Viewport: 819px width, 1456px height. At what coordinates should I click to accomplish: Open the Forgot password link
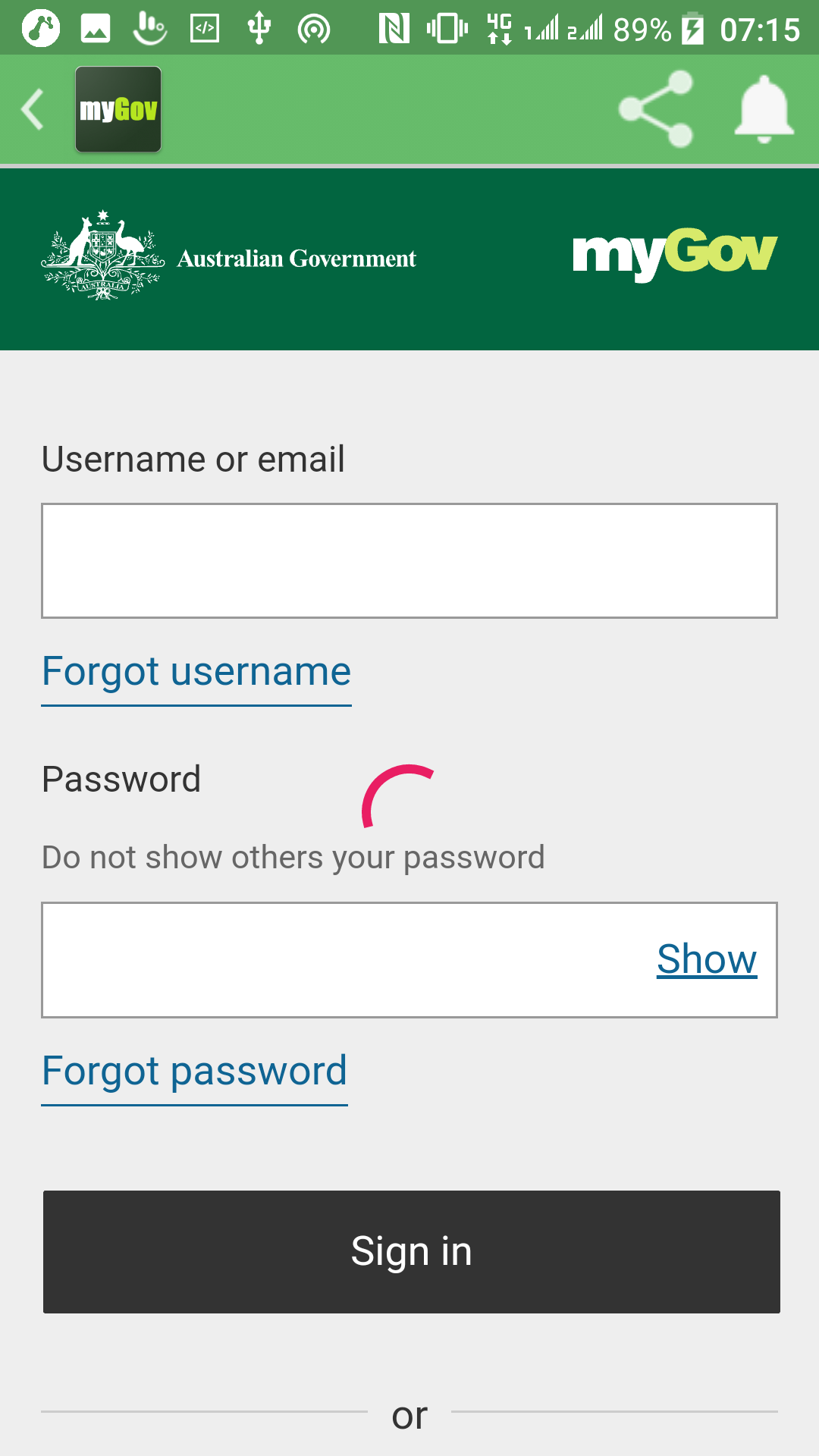click(195, 1071)
